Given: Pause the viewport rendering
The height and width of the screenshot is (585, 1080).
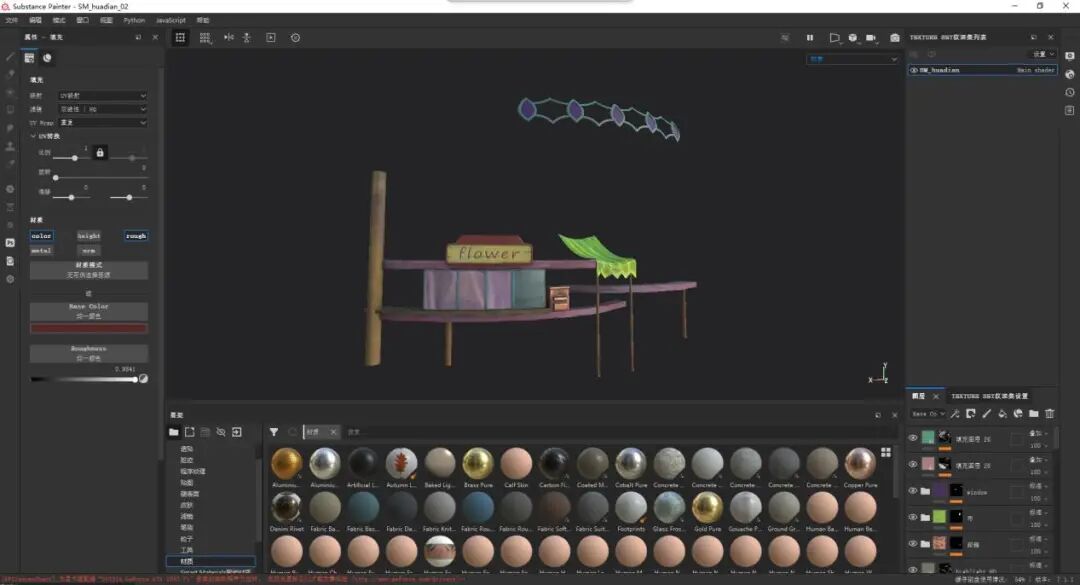Looking at the screenshot, I should click(x=810, y=38).
